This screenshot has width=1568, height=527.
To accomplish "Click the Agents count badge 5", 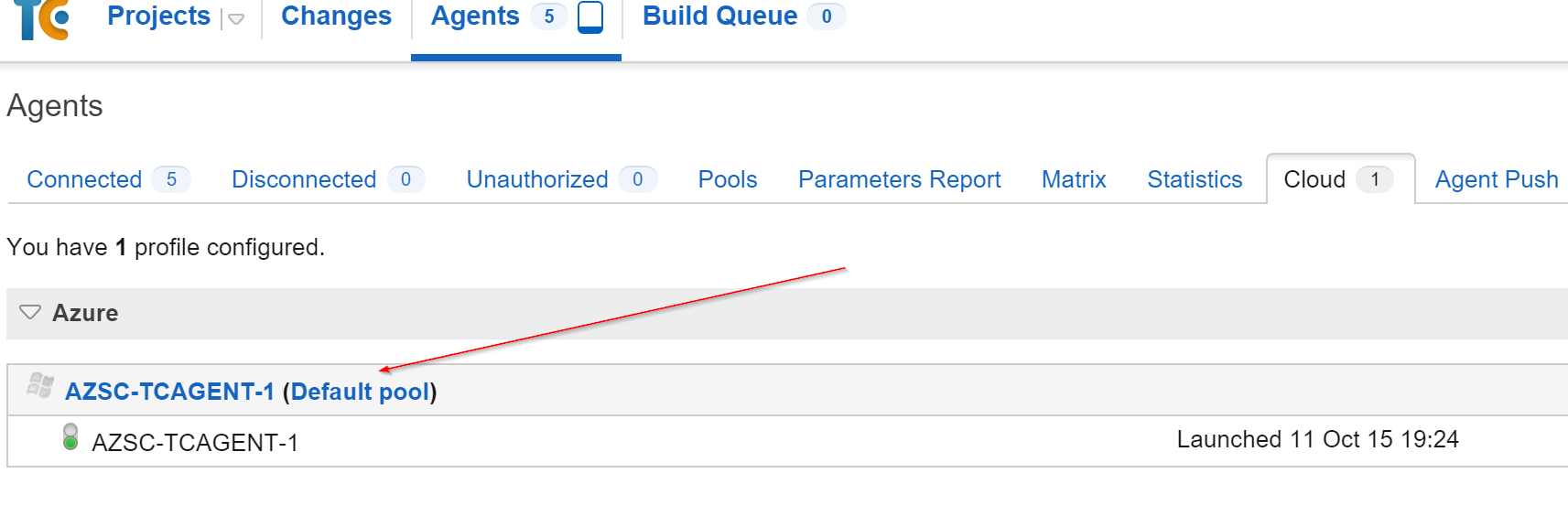I will (x=549, y=16).
